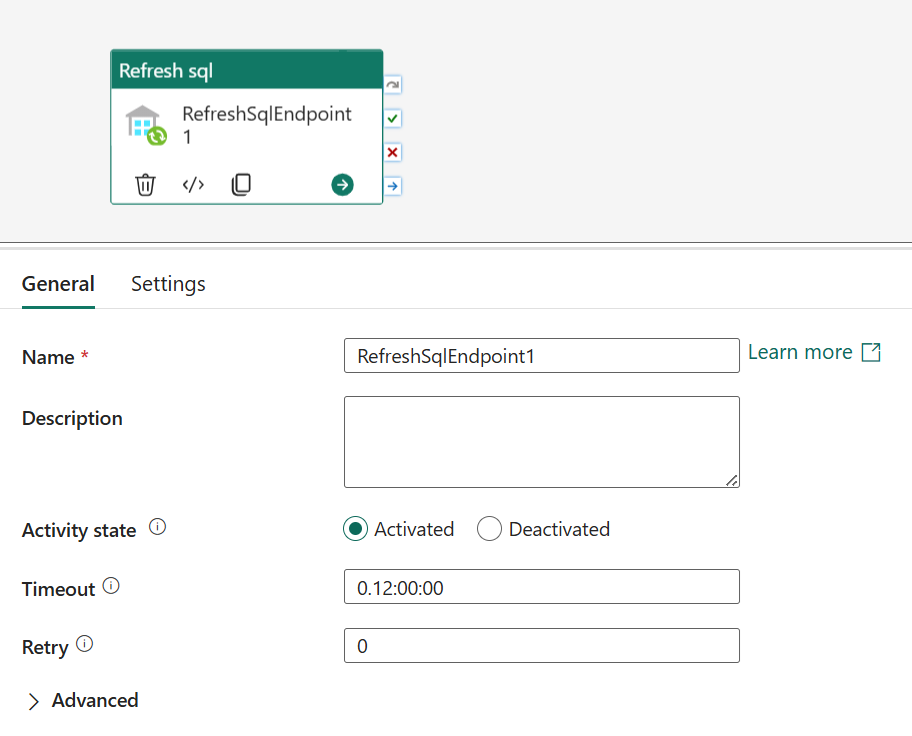Select the On skip gray arrow connector

[x=393, y=85]
